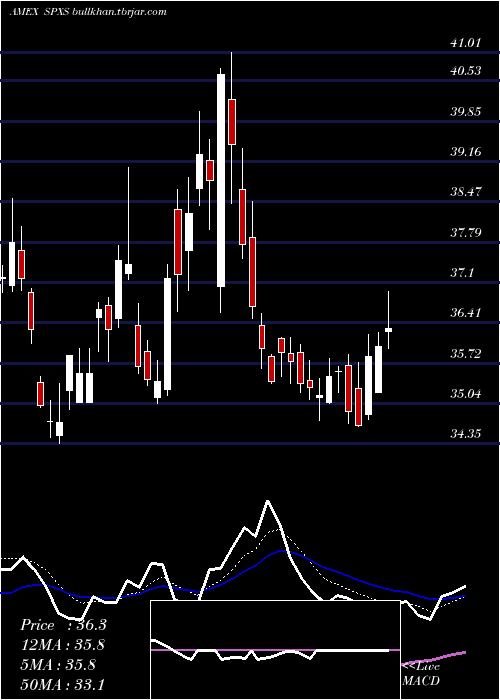Click the tallest white candlestick near 40.53
This screenshot has height=700, width=500.
(221, 180)
